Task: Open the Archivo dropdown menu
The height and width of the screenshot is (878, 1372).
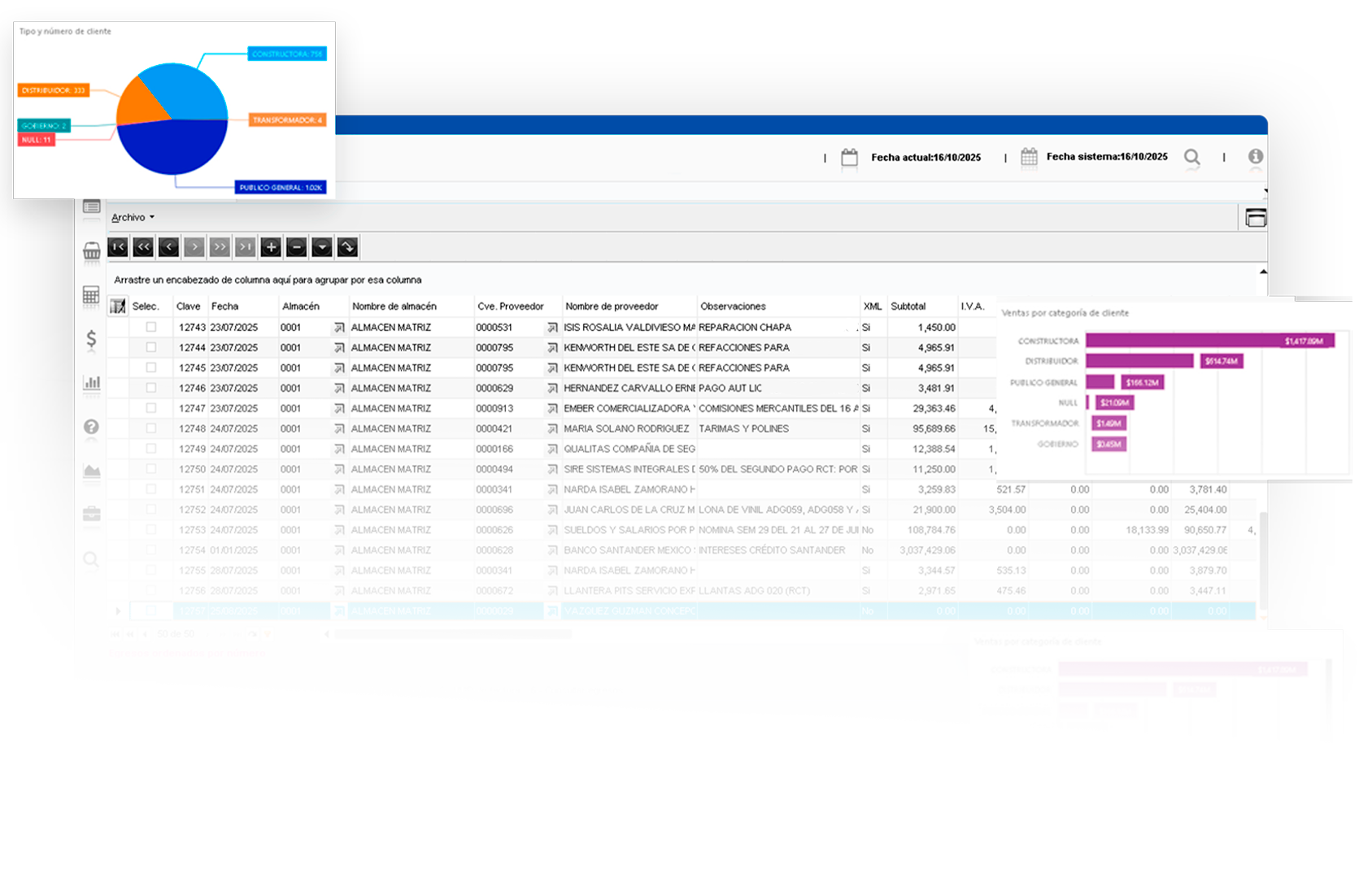Action: (x=133, y=217)
